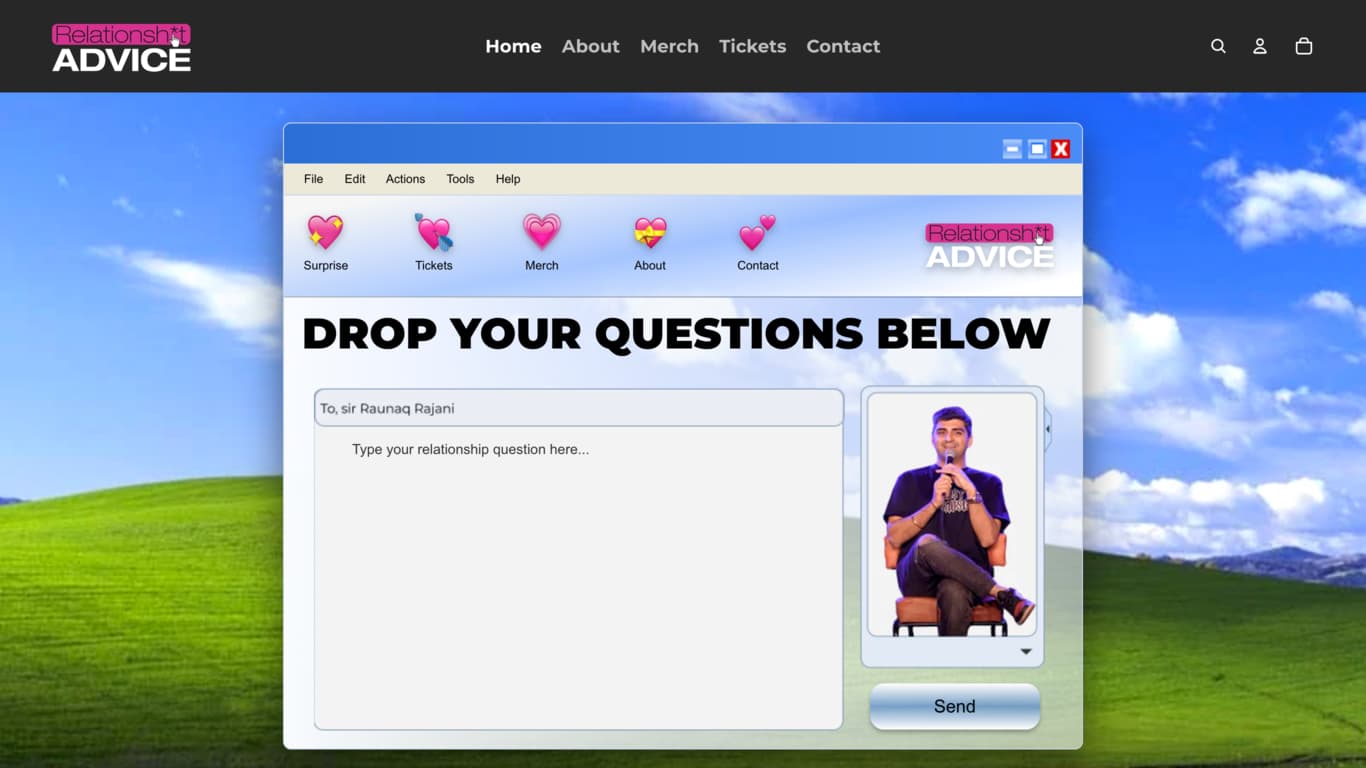
Task: Click the 'To, sir Raunaq Rajani' field
Action: pos(578,408)
